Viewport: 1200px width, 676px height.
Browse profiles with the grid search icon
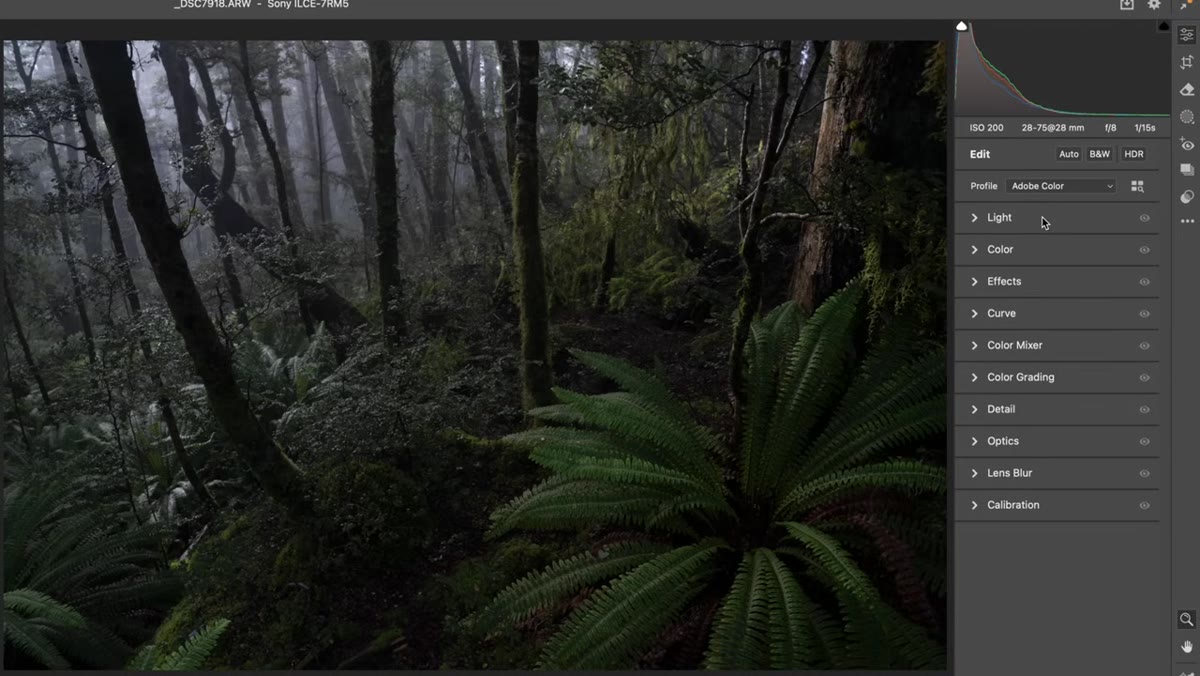pos(1137,186)
